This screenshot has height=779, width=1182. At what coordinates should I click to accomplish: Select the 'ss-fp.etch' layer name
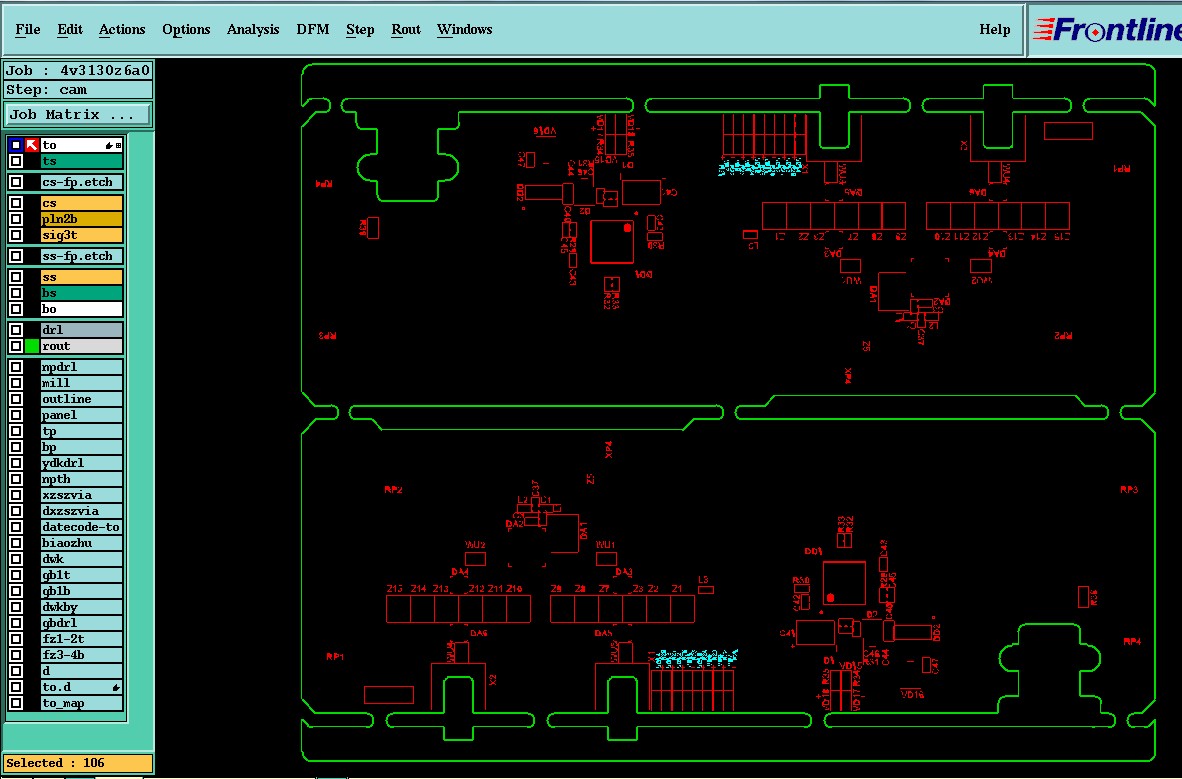[x=81, y=256]
